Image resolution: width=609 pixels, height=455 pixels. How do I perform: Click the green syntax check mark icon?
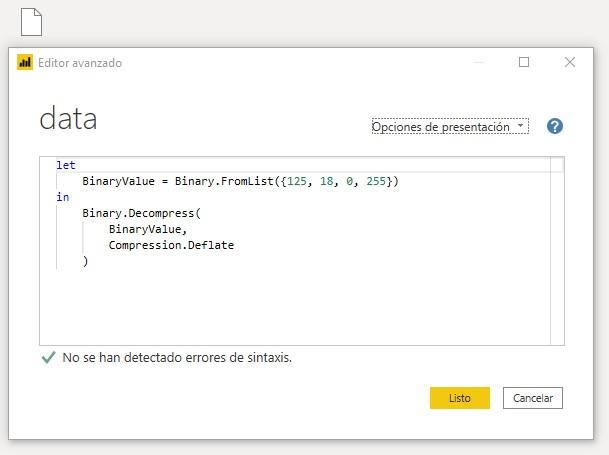pos(48,357)
